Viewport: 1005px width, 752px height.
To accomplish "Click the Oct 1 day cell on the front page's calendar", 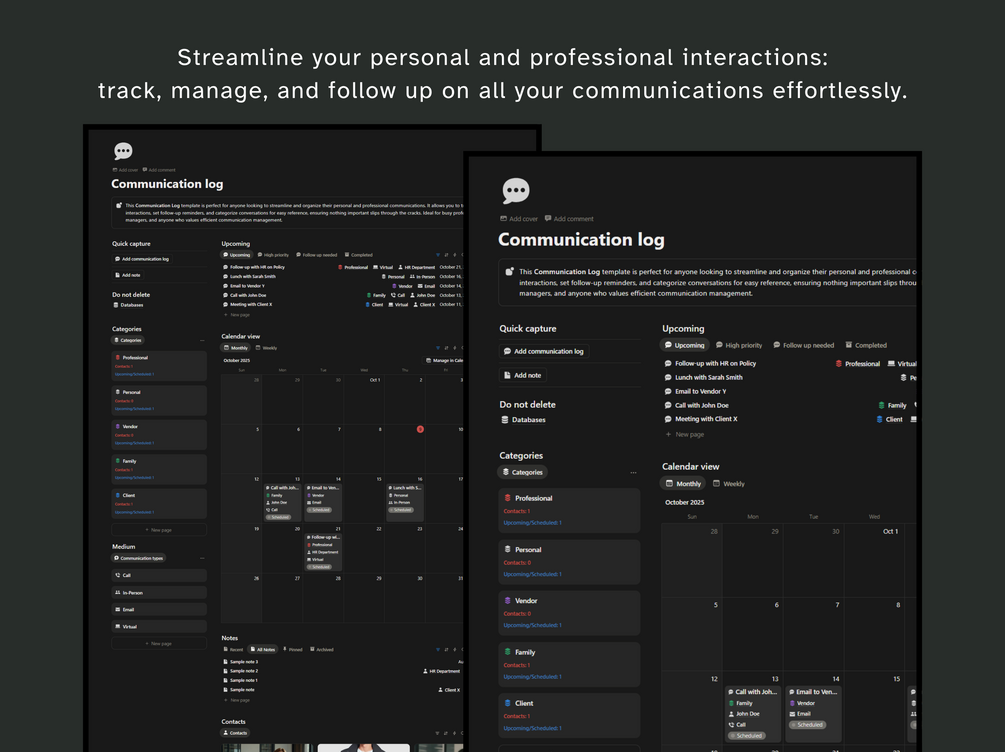I will click(x=874, y=561).
